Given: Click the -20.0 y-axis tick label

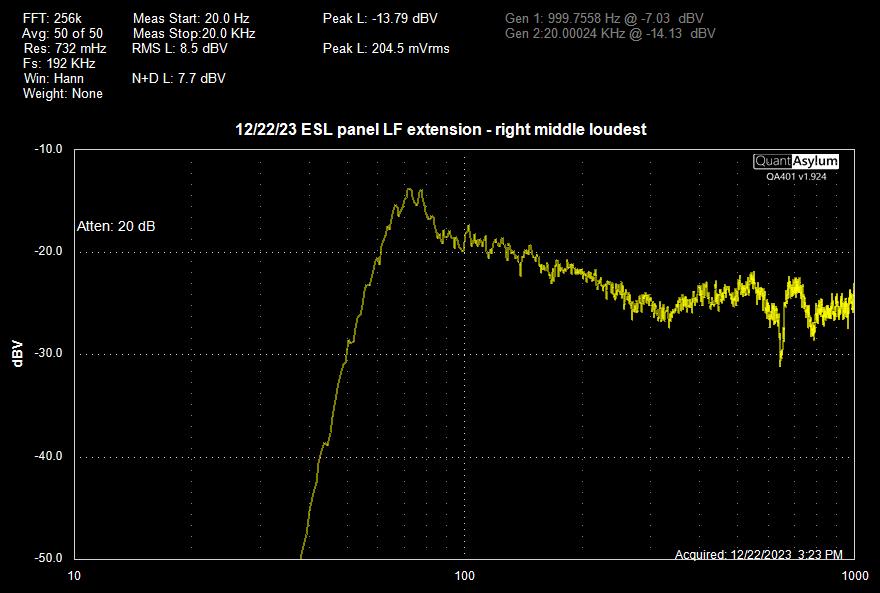Looking at the screenshot, I should tap(48, 251).
